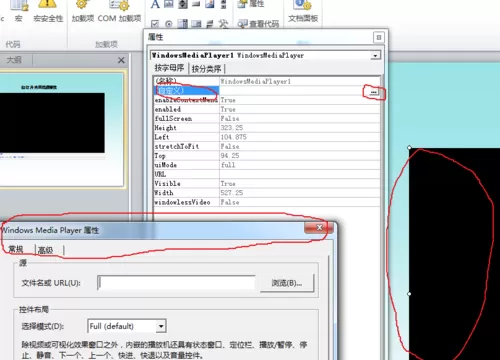Select the OptionButton control tool
This screenshot has height=360, width=500.
coord(169,24)
